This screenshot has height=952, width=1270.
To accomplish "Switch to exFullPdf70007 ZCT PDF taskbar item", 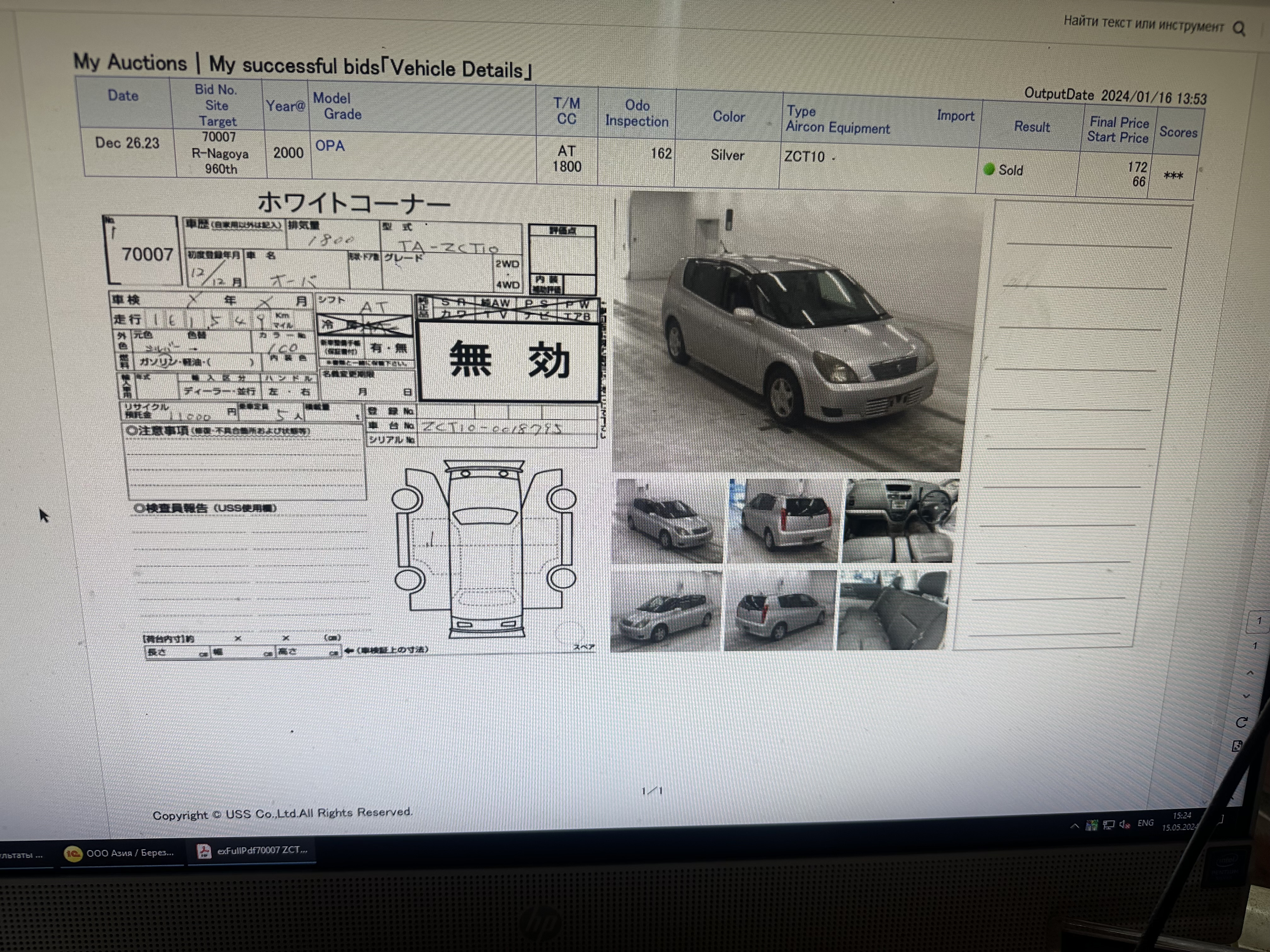I will pos(253,850).
